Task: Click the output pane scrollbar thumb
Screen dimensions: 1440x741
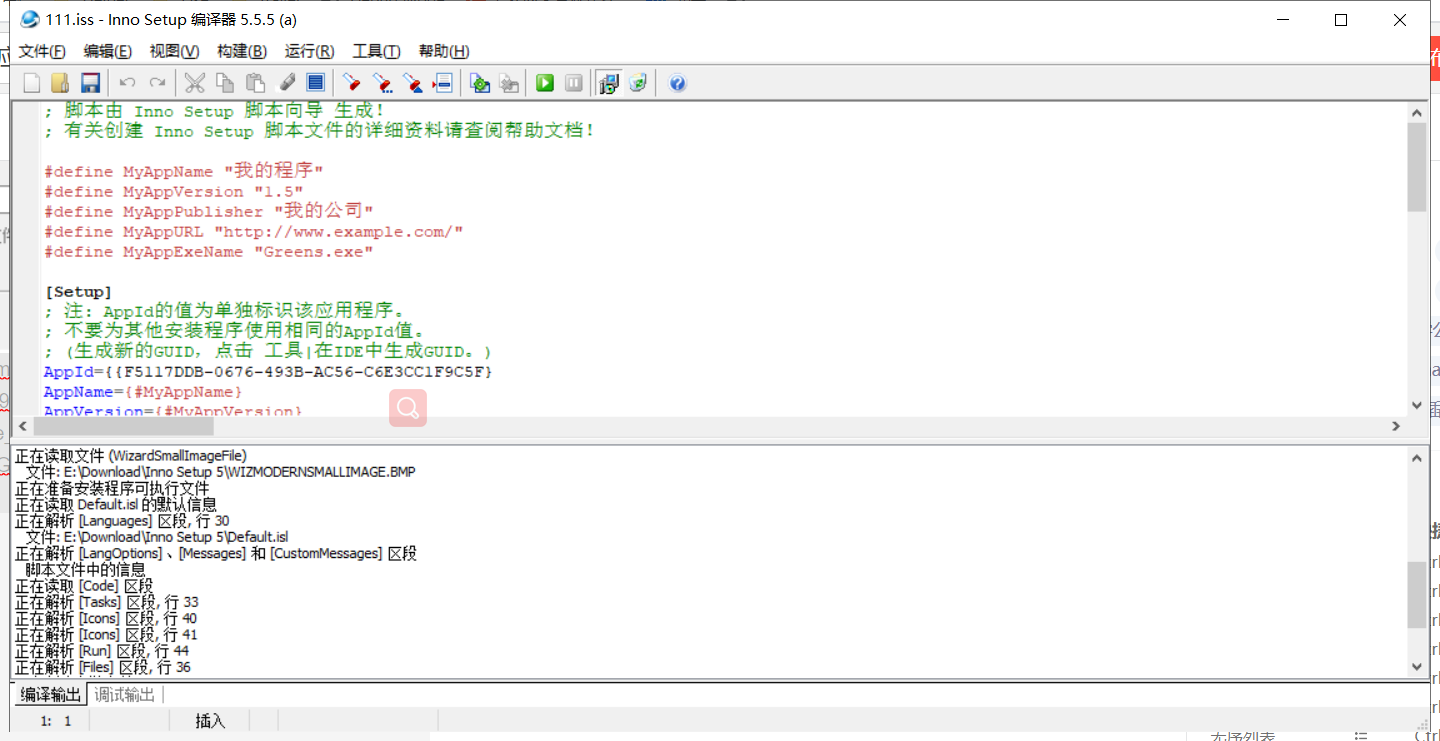Action: tap(1416, 595)
